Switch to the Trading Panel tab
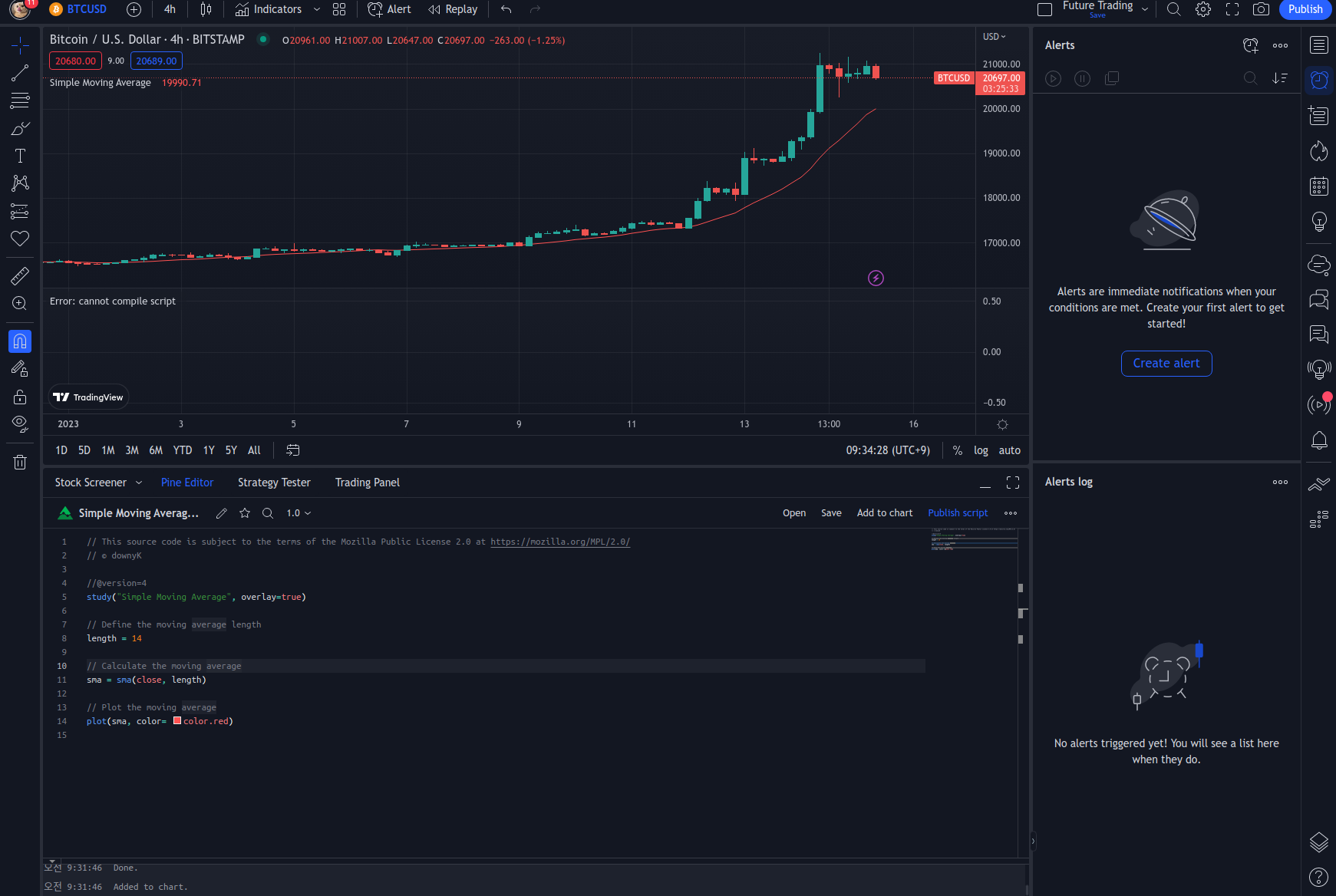Screen dimensions: 1336x896 pyautogui.click(x=368, y=483)
